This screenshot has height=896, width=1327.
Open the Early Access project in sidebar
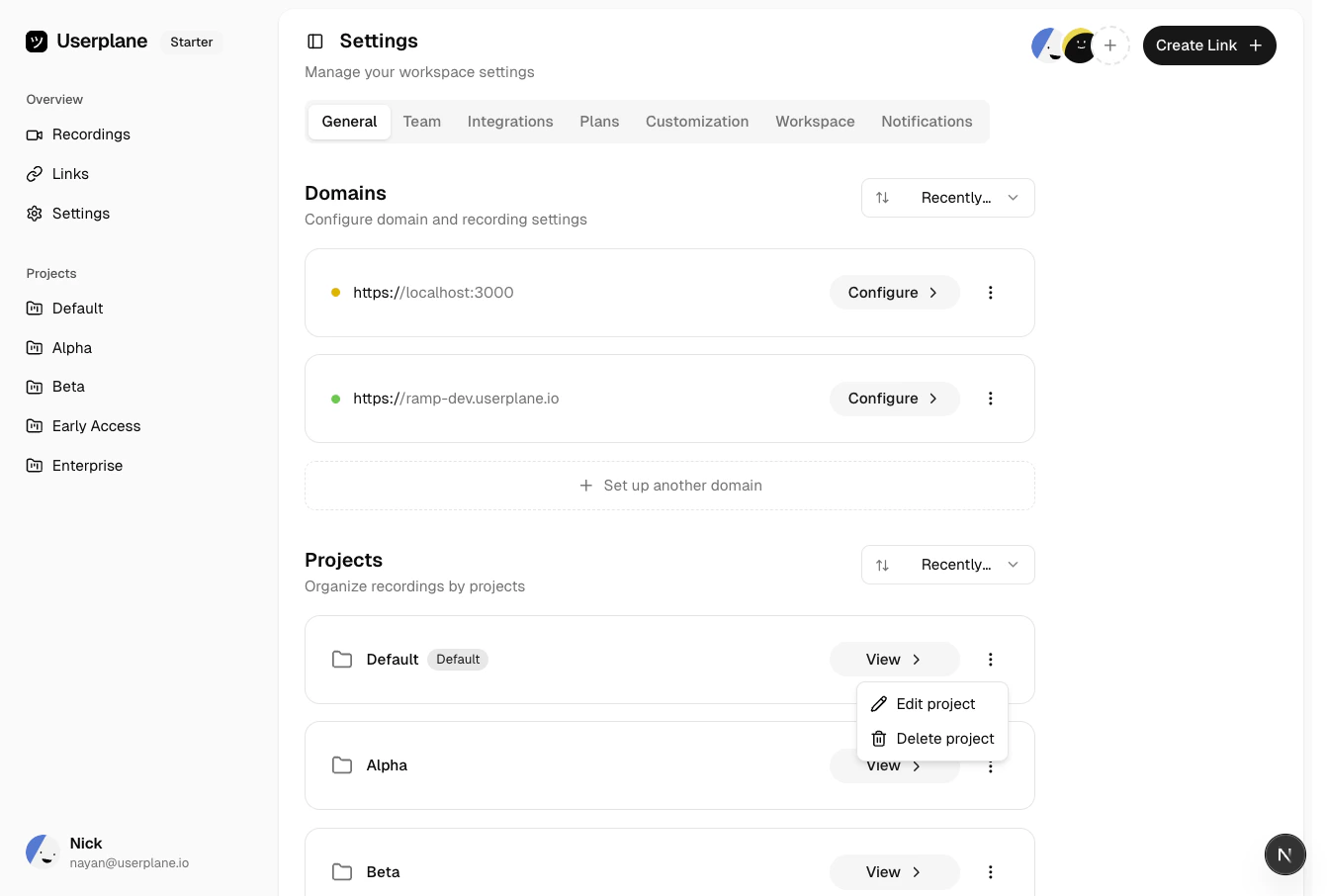[96, 426]
